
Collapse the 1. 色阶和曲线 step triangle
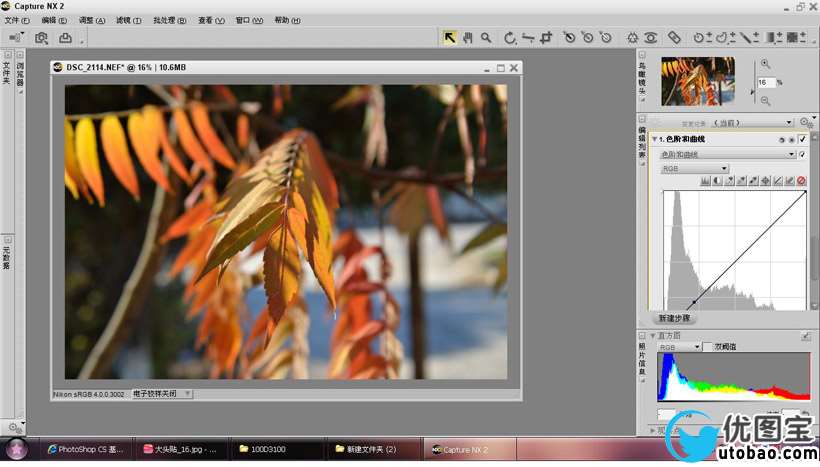(654, 140)
